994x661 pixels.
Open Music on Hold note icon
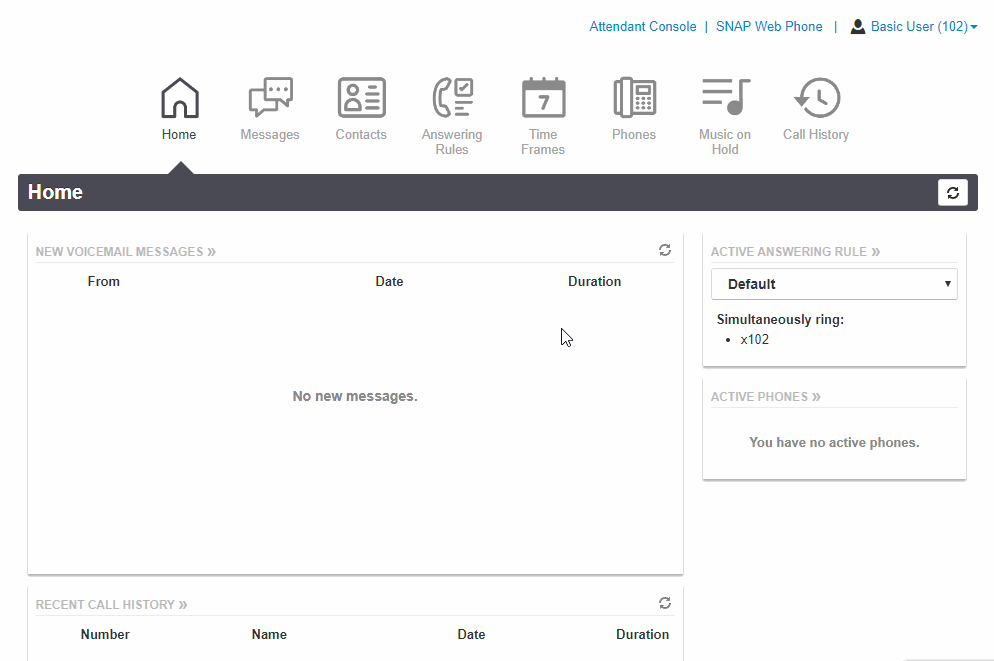pyautogui.click(x=725, y=99)
